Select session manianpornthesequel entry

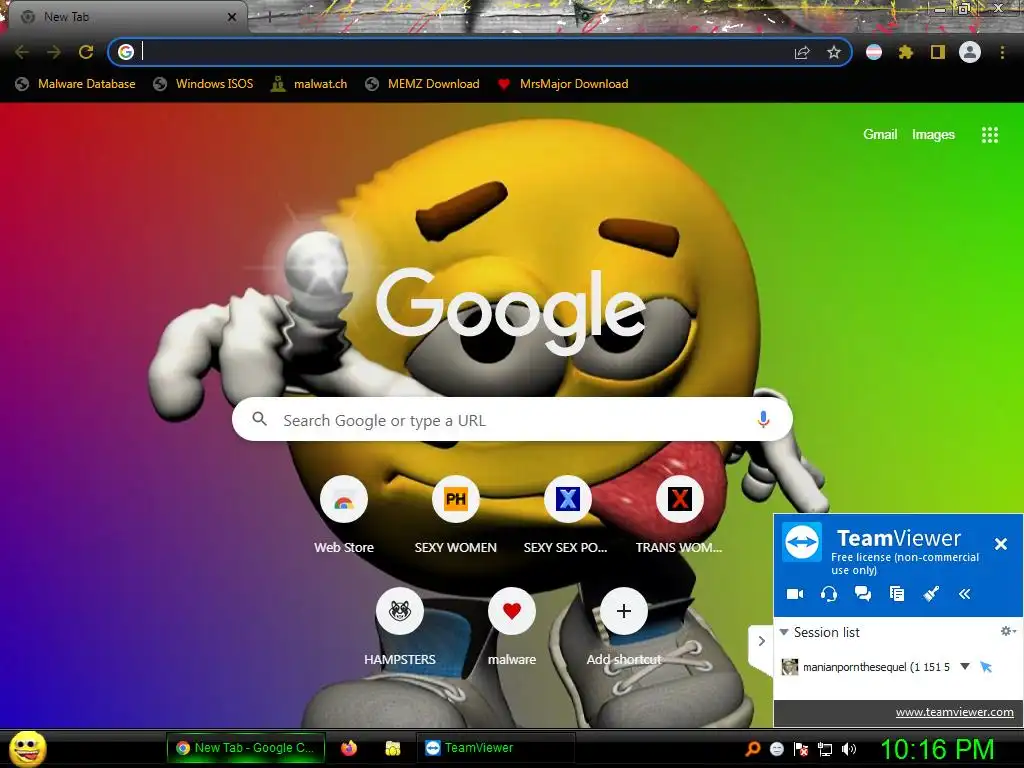(875, 667)
